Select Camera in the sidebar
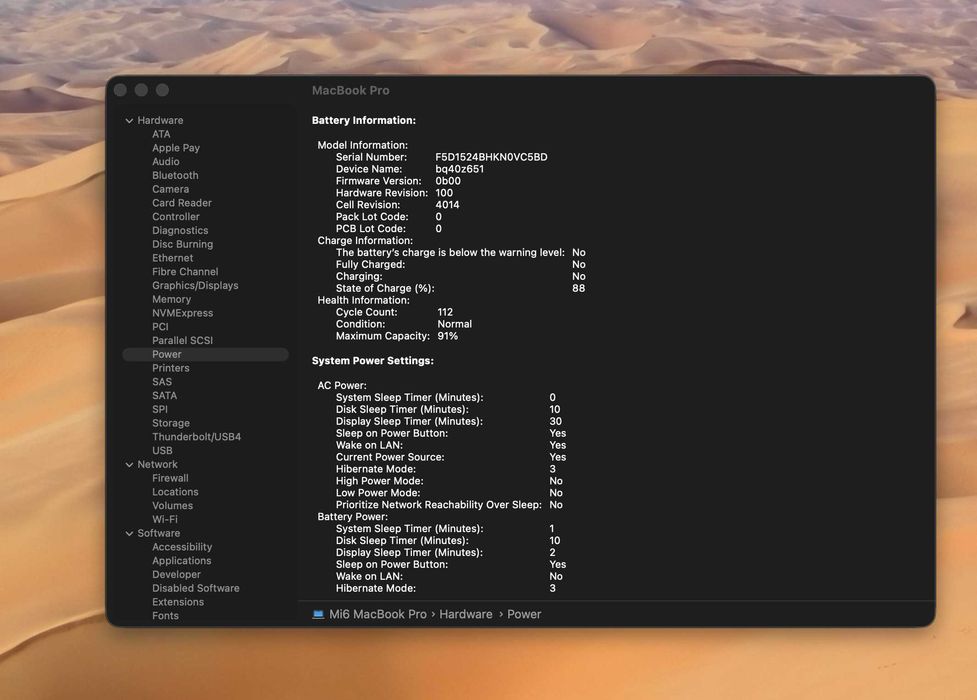The image size is (977, 700). point(170,189)
